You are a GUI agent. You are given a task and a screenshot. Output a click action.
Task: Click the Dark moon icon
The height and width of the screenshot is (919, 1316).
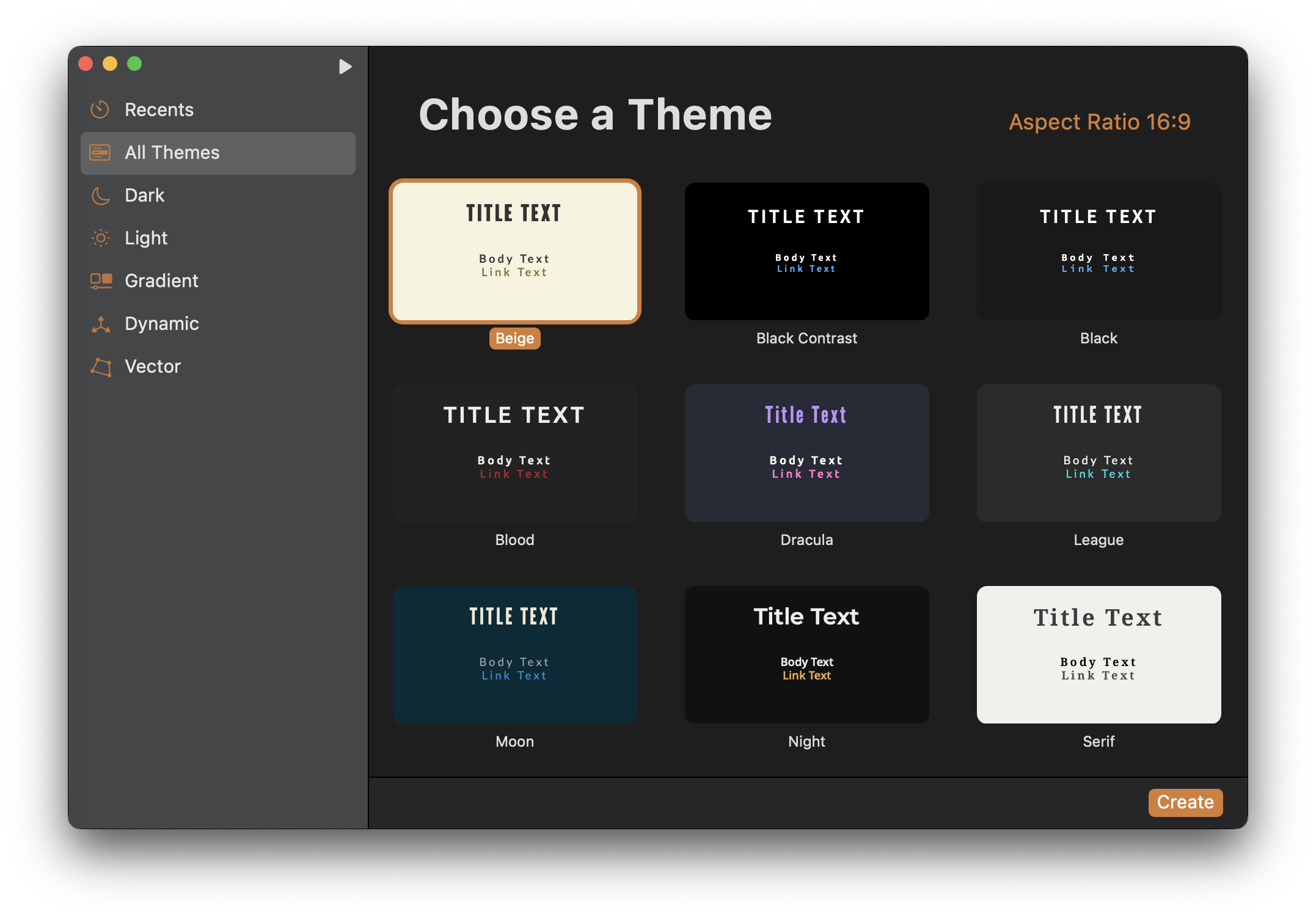[x=100, y=196]
